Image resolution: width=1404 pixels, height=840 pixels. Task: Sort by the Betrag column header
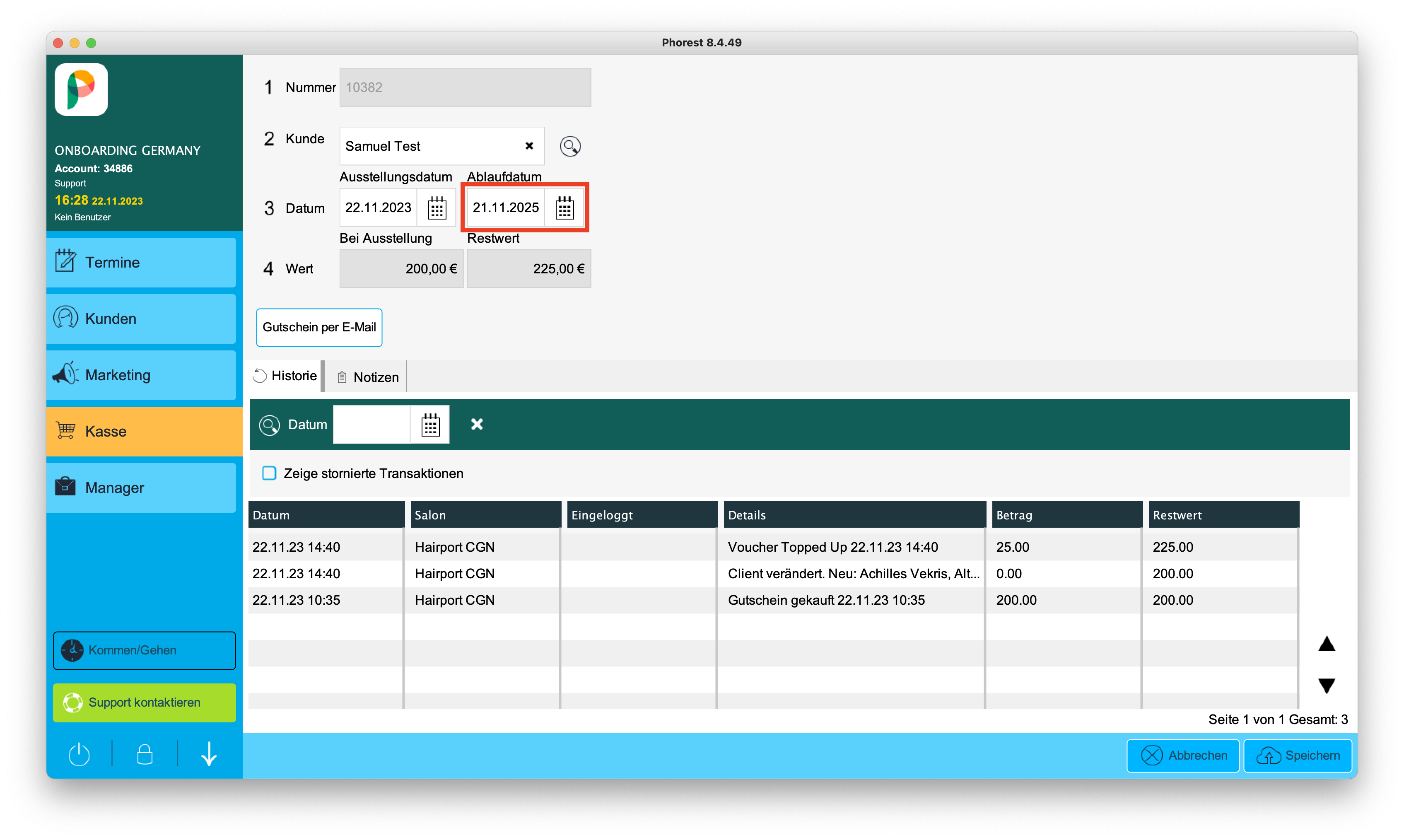1067,515
